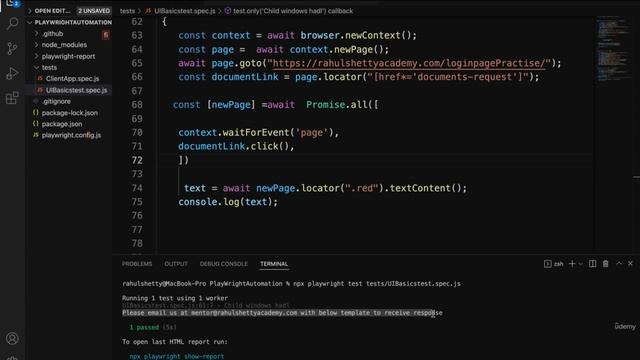Click line number 72 in gutter
This screenshot has height=360, width=640.
point(137,160)
